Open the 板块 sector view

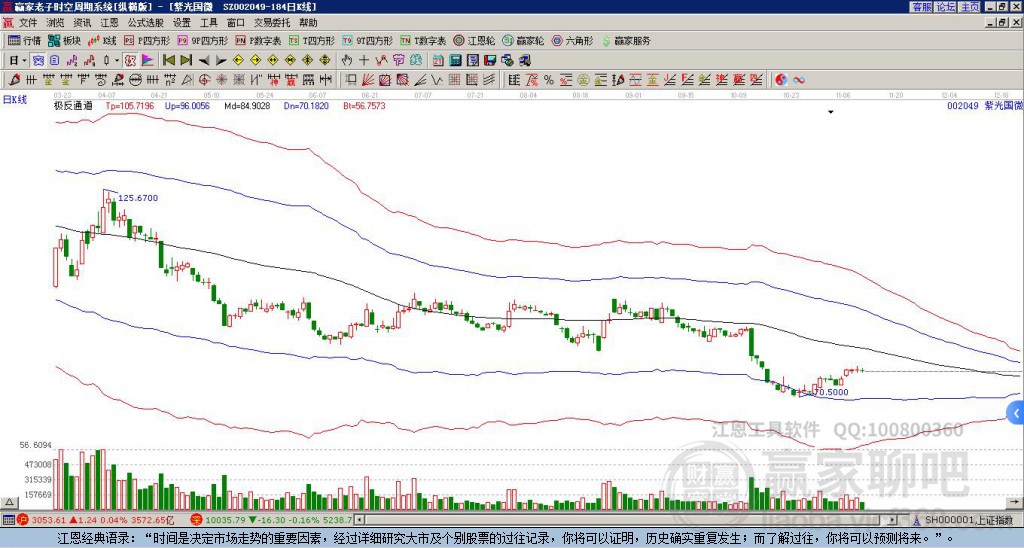(x=64, y=40)
